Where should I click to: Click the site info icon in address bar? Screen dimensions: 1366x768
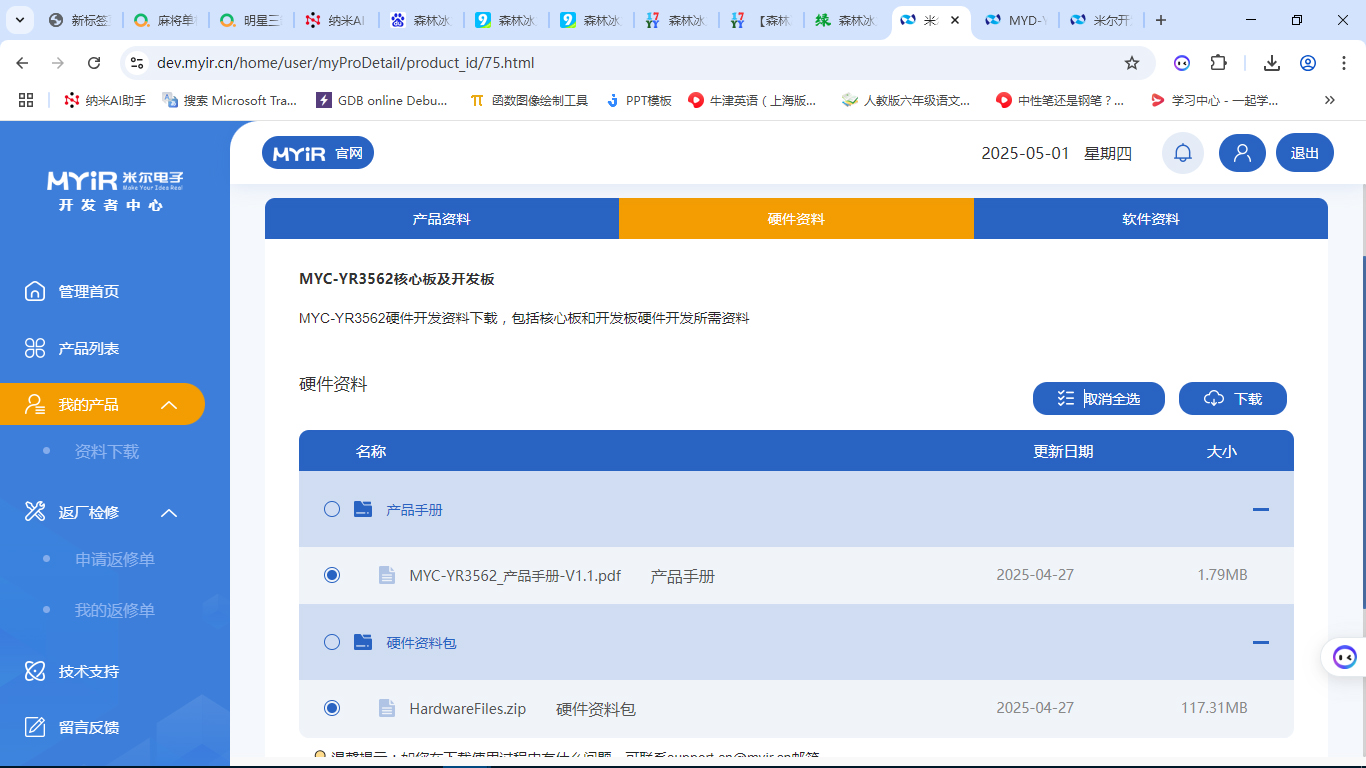coord(138,63)
